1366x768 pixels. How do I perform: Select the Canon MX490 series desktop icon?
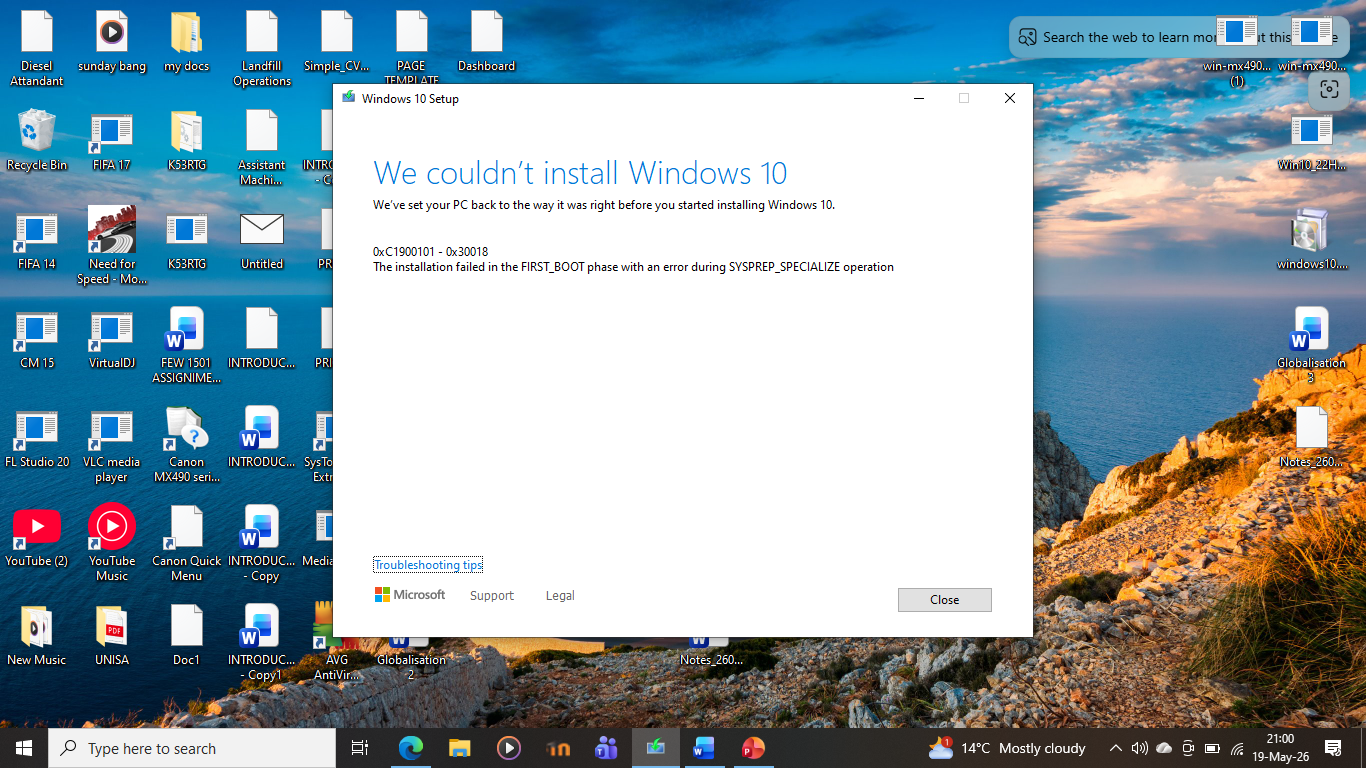[x=186, y=445]
